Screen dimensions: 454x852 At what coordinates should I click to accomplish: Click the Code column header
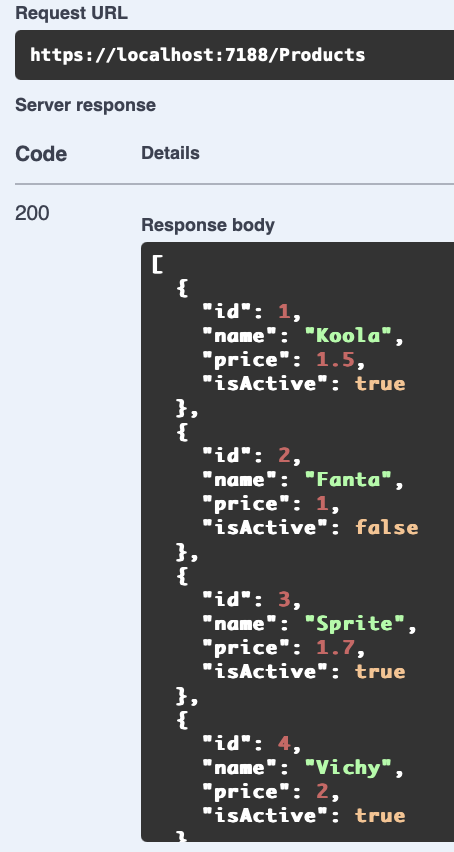tap(41, 154)
